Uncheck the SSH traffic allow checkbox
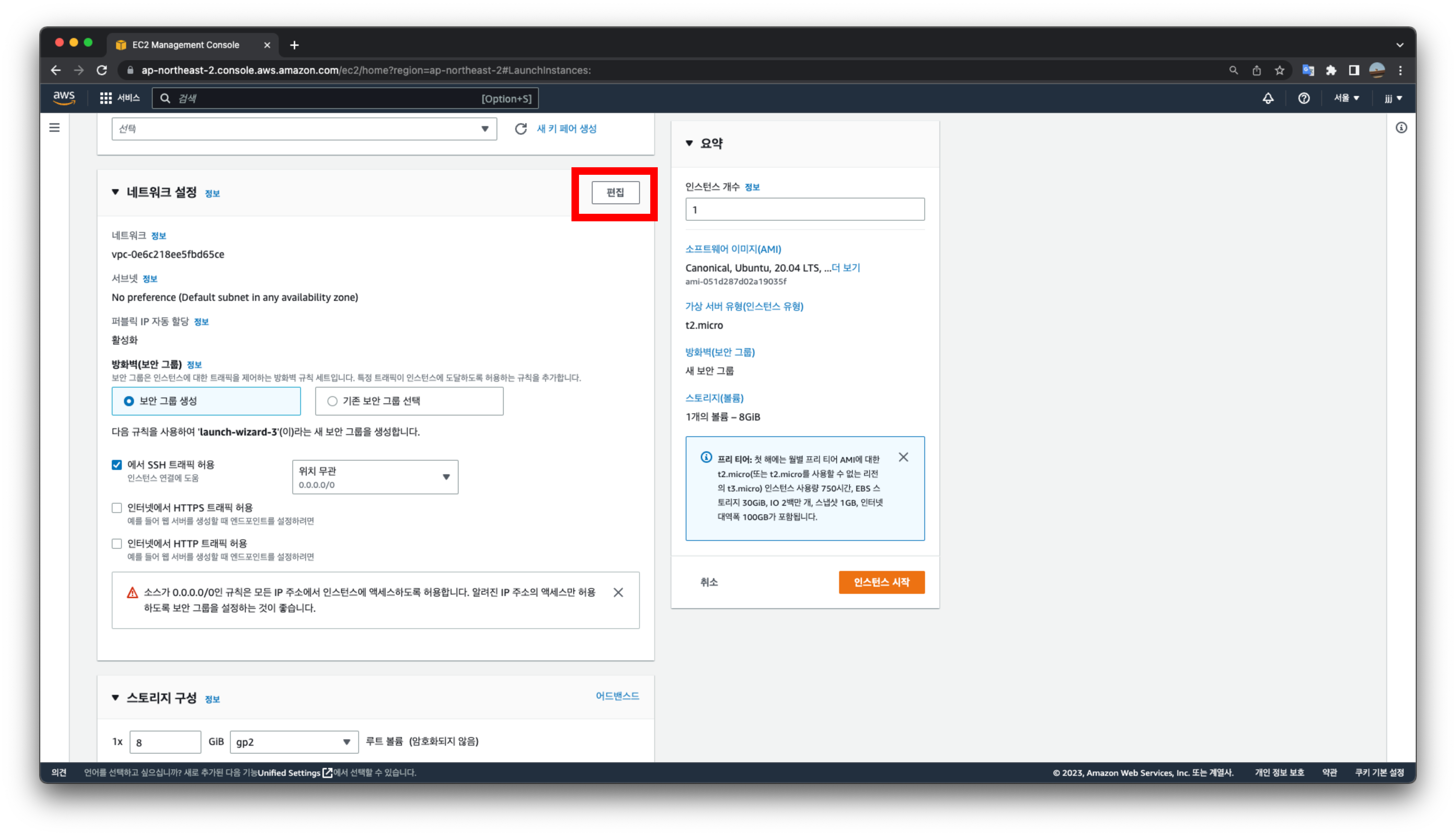Screen dimensions: 1456x836 pyautogui.click(x=117, y=465)
